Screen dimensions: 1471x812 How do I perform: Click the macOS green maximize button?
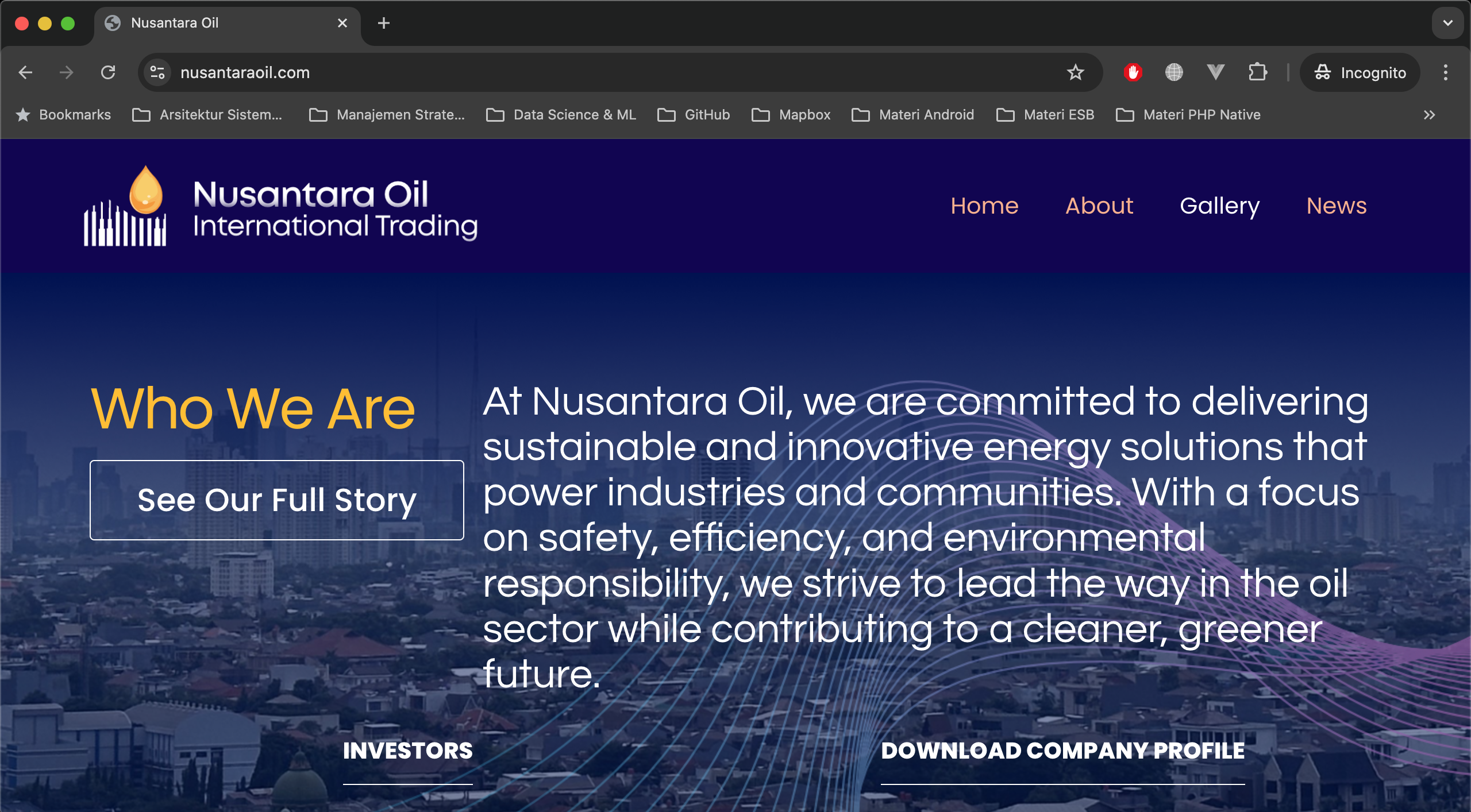(x=68, y=23)
